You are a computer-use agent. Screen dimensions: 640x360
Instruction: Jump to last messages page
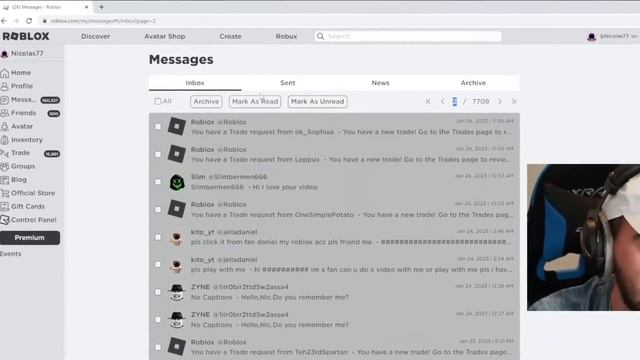pyautogui.click(x=514, y=101)
